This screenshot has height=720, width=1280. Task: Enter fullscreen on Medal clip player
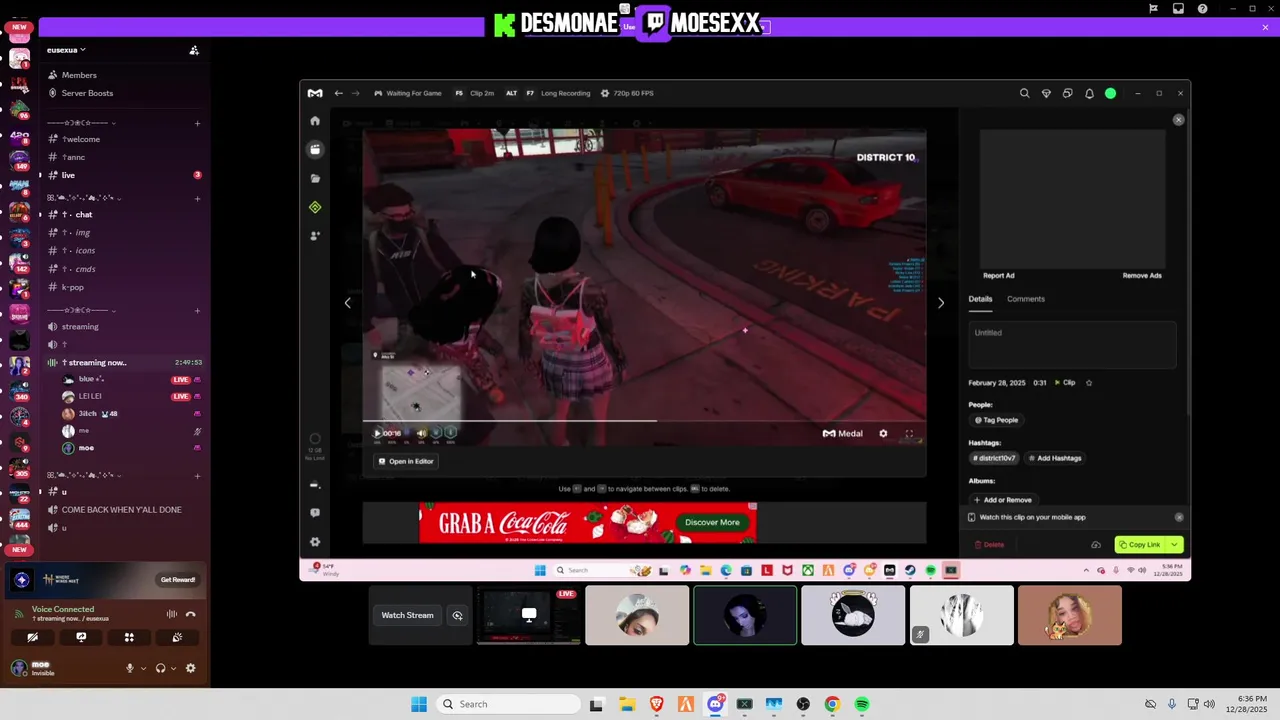[x=909, y=433]
